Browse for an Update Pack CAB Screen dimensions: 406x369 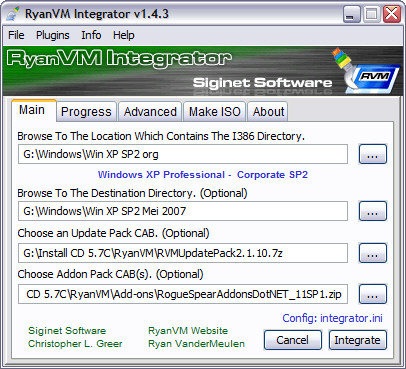coord(373,253)
